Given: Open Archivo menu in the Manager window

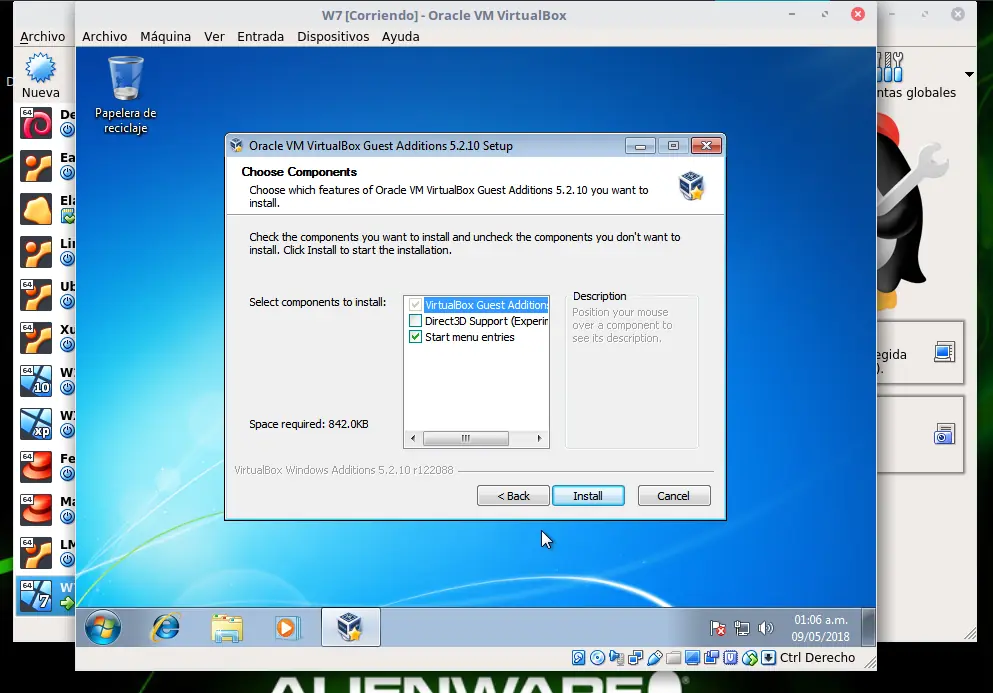Looking at the screenshot, I should tap(42, 37).
